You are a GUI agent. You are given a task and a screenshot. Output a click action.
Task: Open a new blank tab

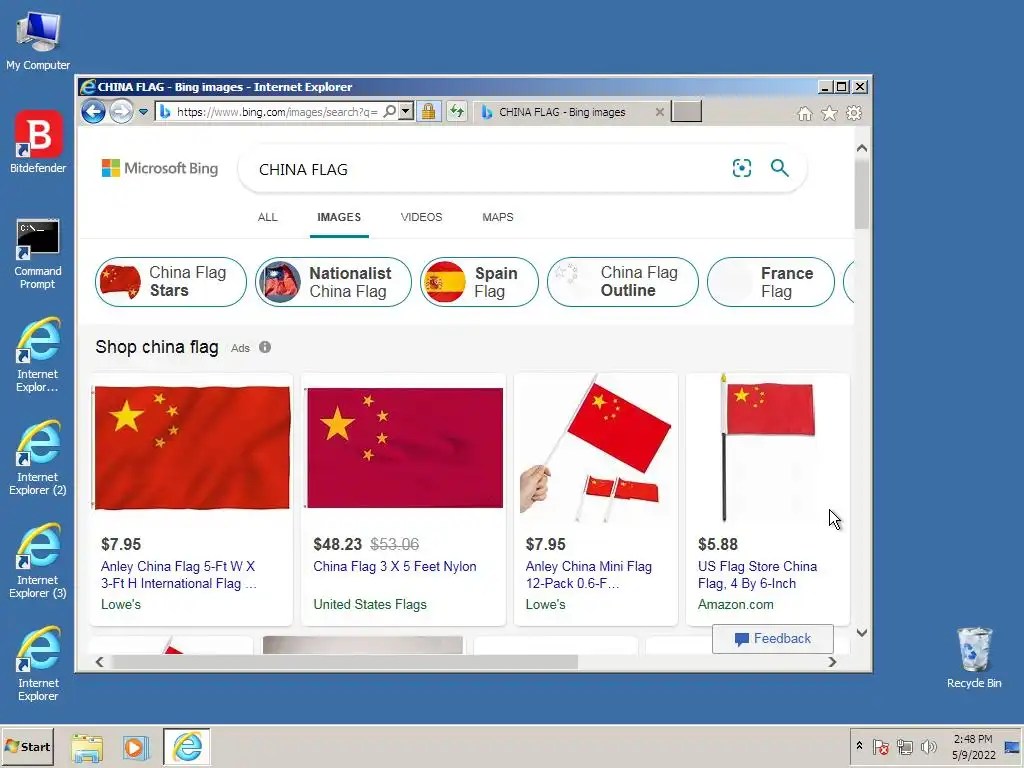(x=686, y=112)
